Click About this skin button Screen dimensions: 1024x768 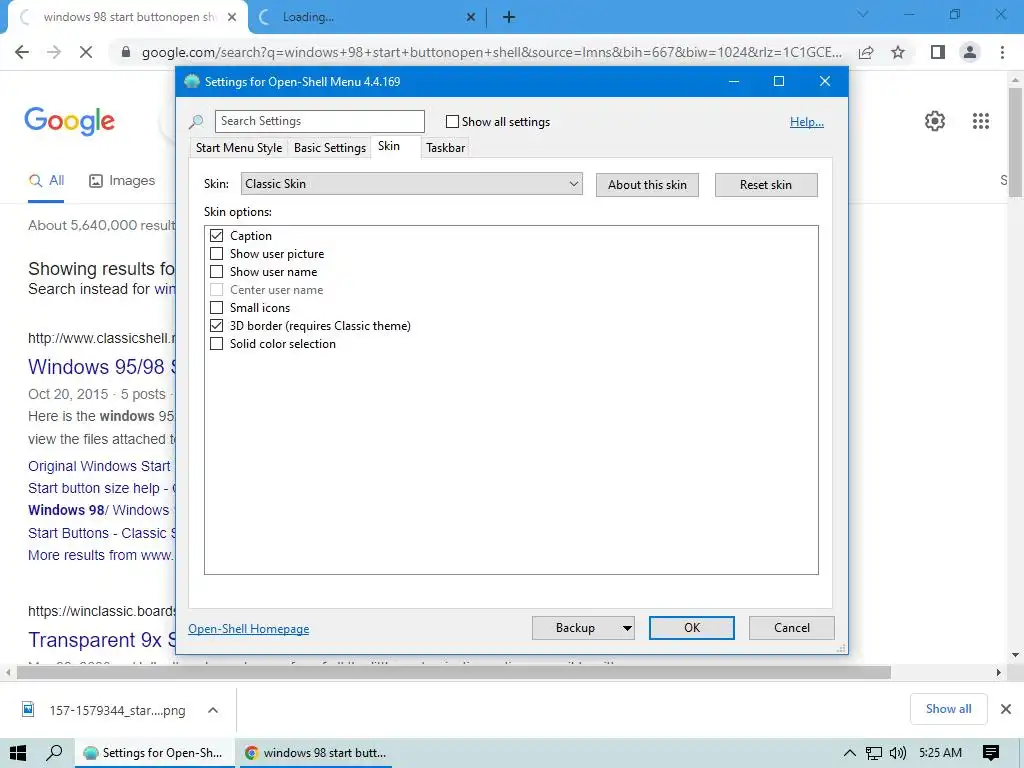[x=647, y=185]
